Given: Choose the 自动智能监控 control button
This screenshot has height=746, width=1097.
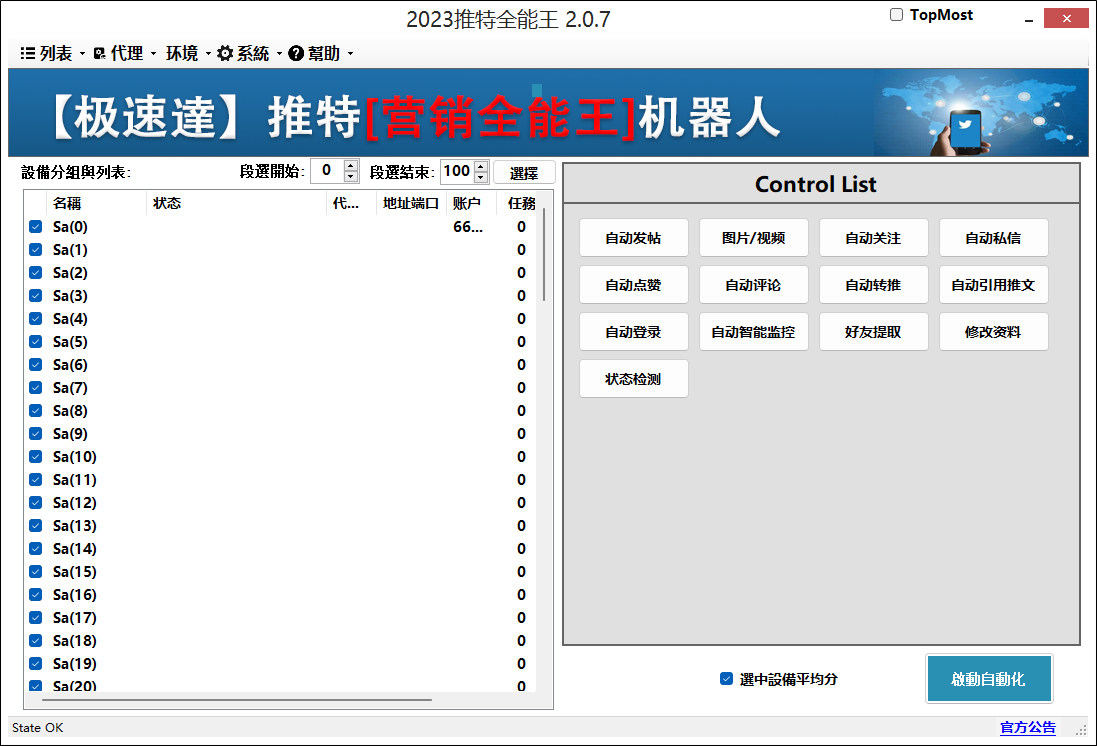Looking at the screenshot, I should [x=753, y=332].
